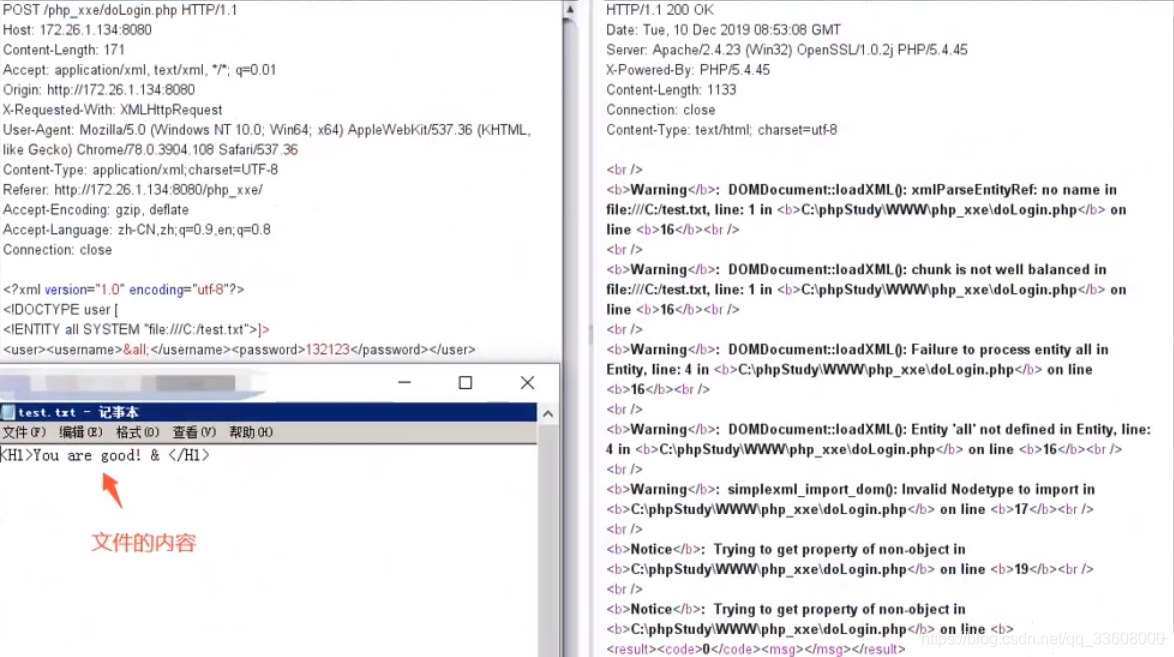Click the 'Connection: close' request header
This screenshot has width=1174, height=657.
58,249
